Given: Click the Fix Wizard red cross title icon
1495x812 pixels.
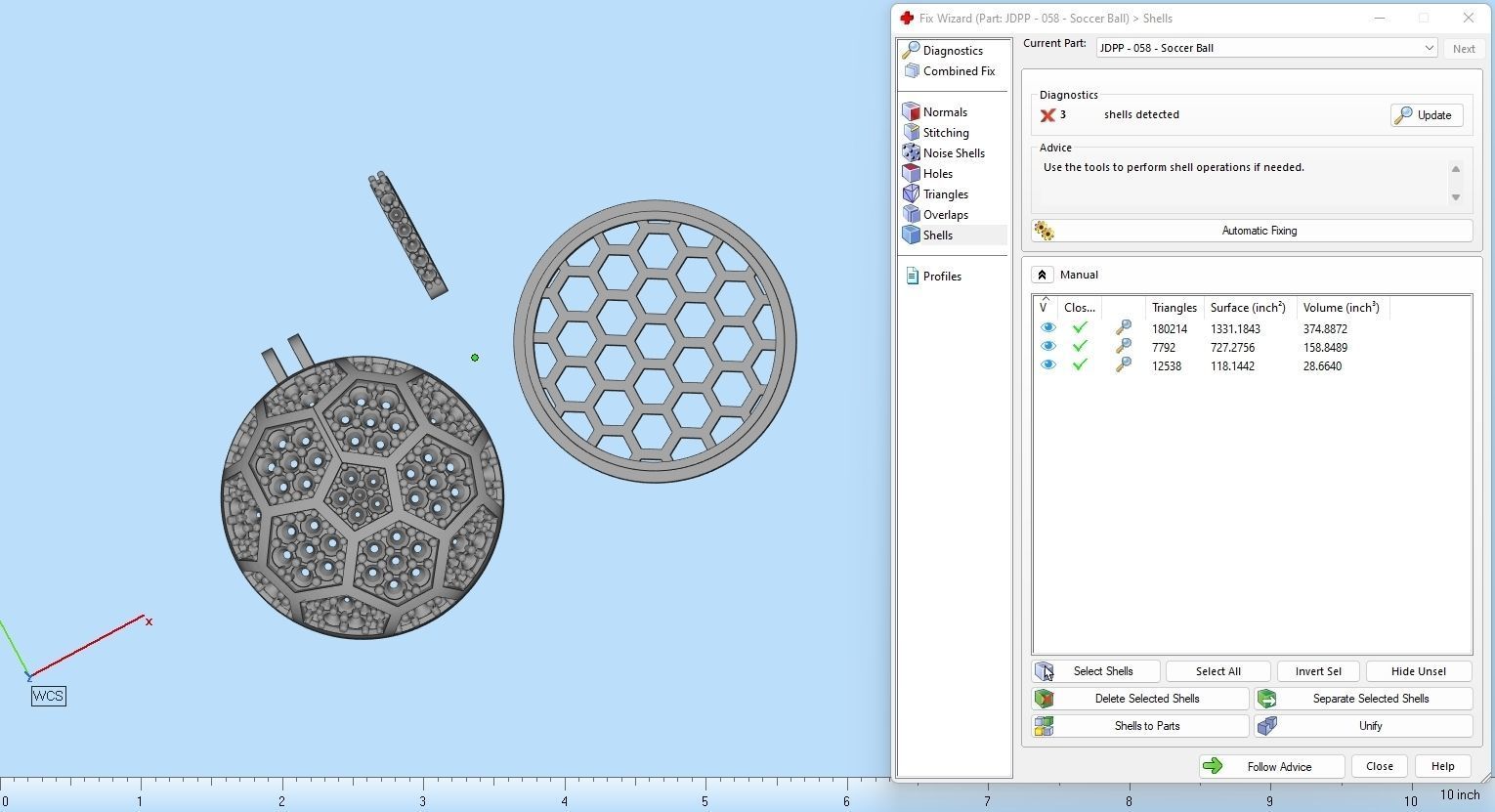Looking at the screenshot, I should point(907,19).
